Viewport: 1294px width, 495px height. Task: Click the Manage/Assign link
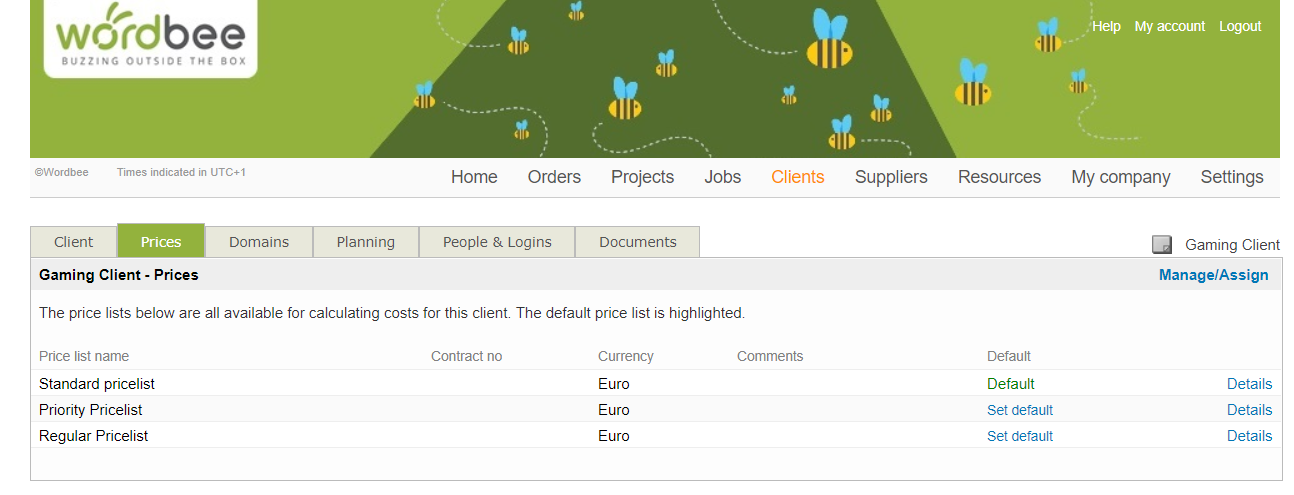coord(1213,275)
